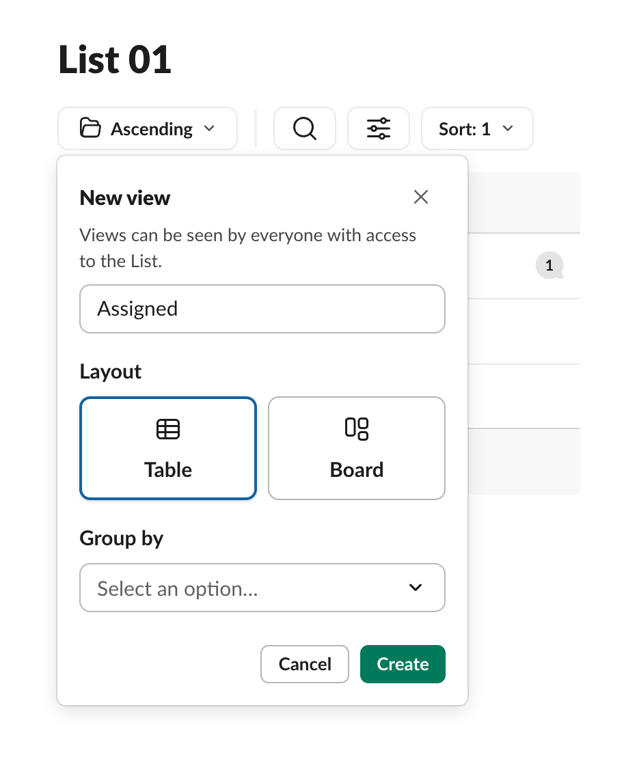This screenshot has width=624, height=768.
Task: Open the Group by select box
Action: [x=263, y=588]
